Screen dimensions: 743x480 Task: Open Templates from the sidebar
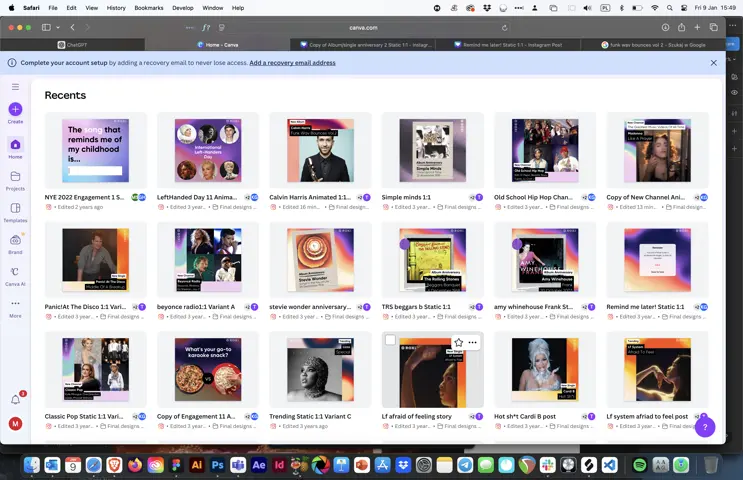point(15,208)
